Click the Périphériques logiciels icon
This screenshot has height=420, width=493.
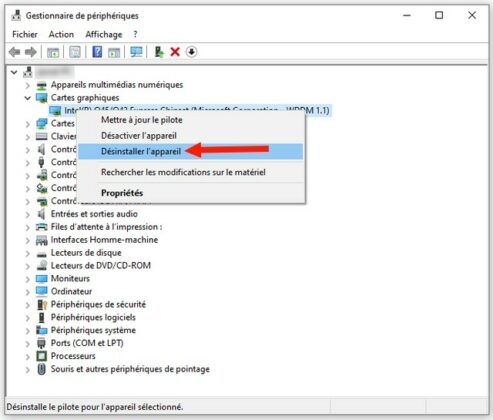point(41,318)
